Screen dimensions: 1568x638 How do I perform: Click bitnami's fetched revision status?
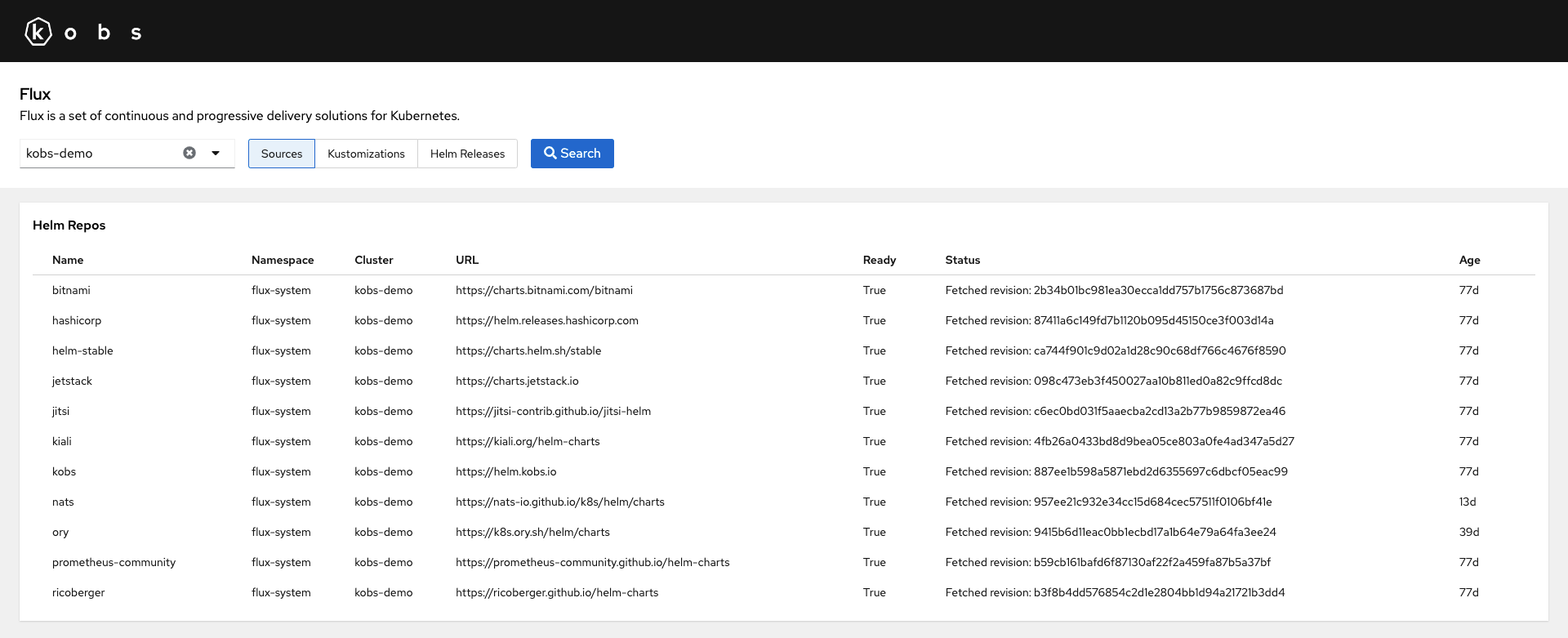click(x=1115, y=290)
